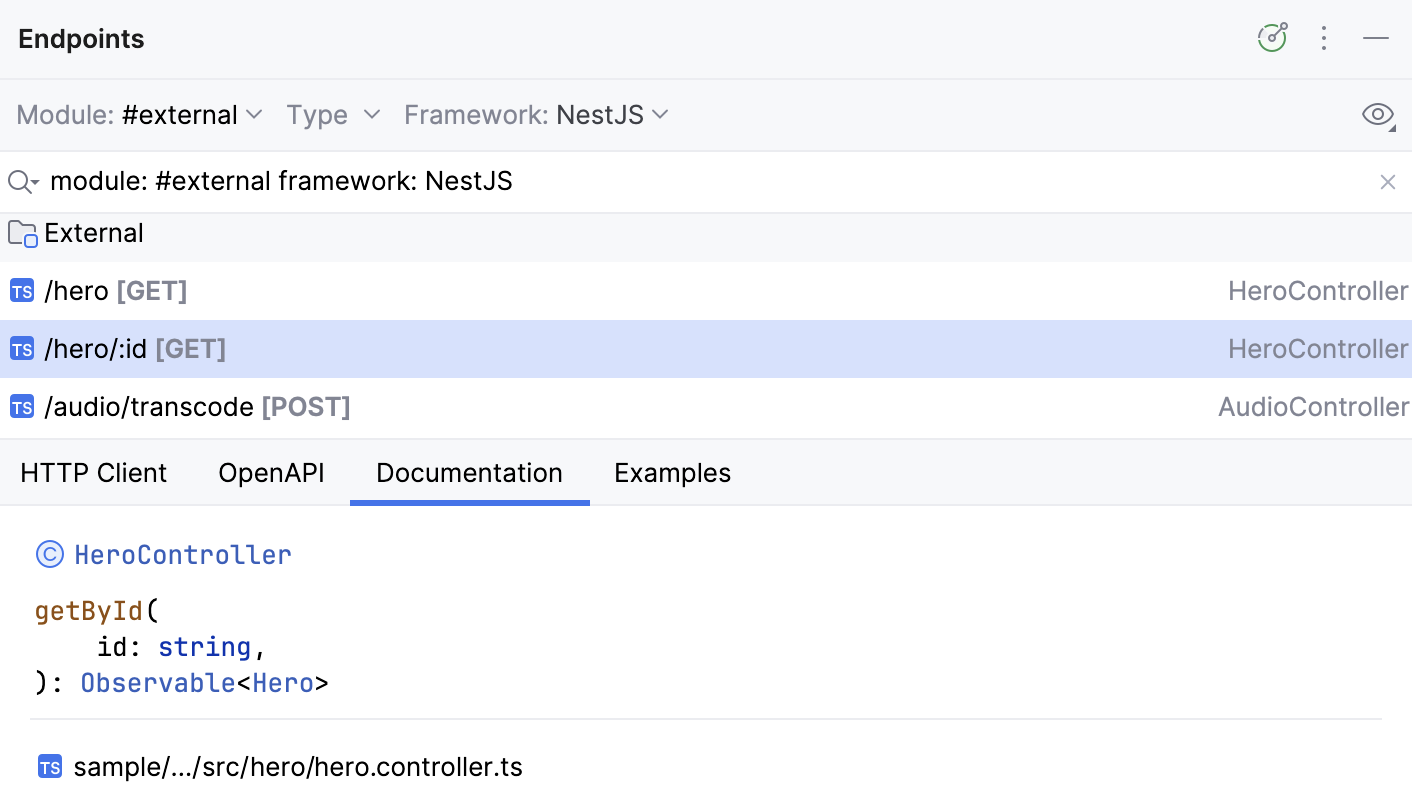Open the search filter magnifier icon
The image size is (1412, 800).
click(x=20, y=181)
